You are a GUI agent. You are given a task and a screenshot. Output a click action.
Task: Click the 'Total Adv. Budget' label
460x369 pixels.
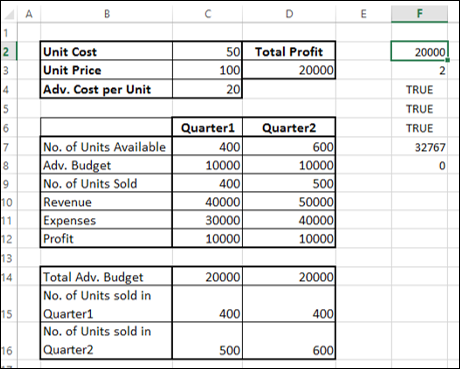coord(106,277)
